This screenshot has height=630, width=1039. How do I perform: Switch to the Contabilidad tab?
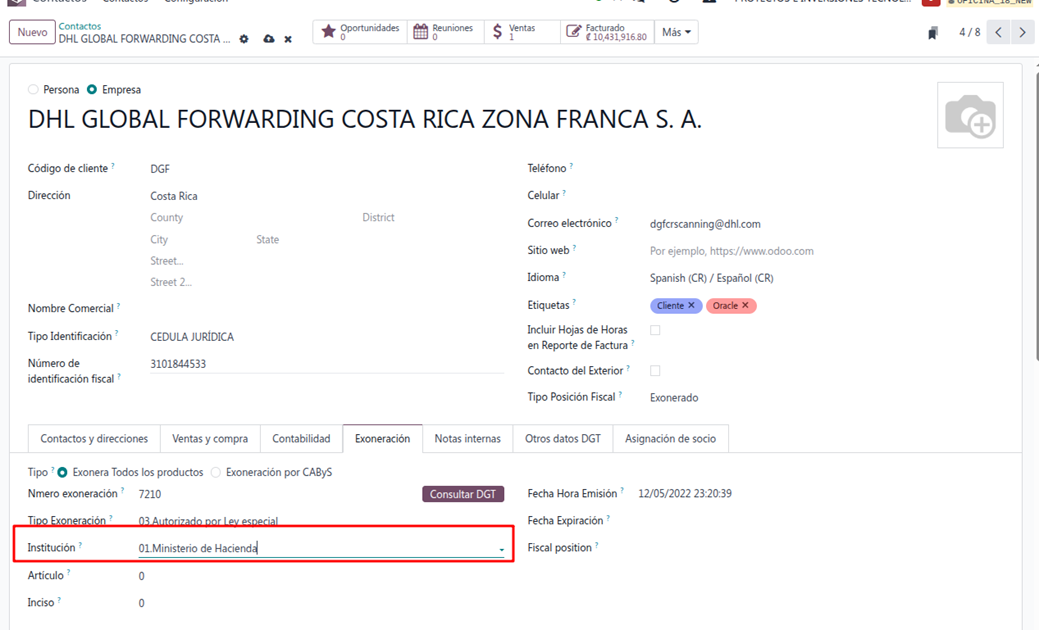tap(301, 438)
